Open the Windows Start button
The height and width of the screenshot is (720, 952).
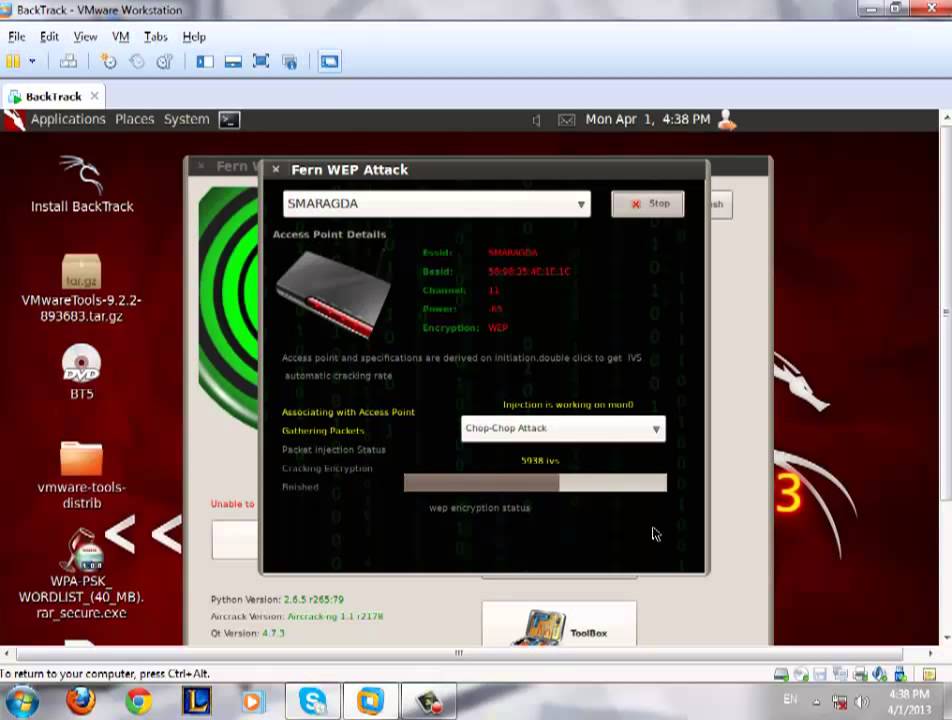pyautogui.click(x=22, y=702)
